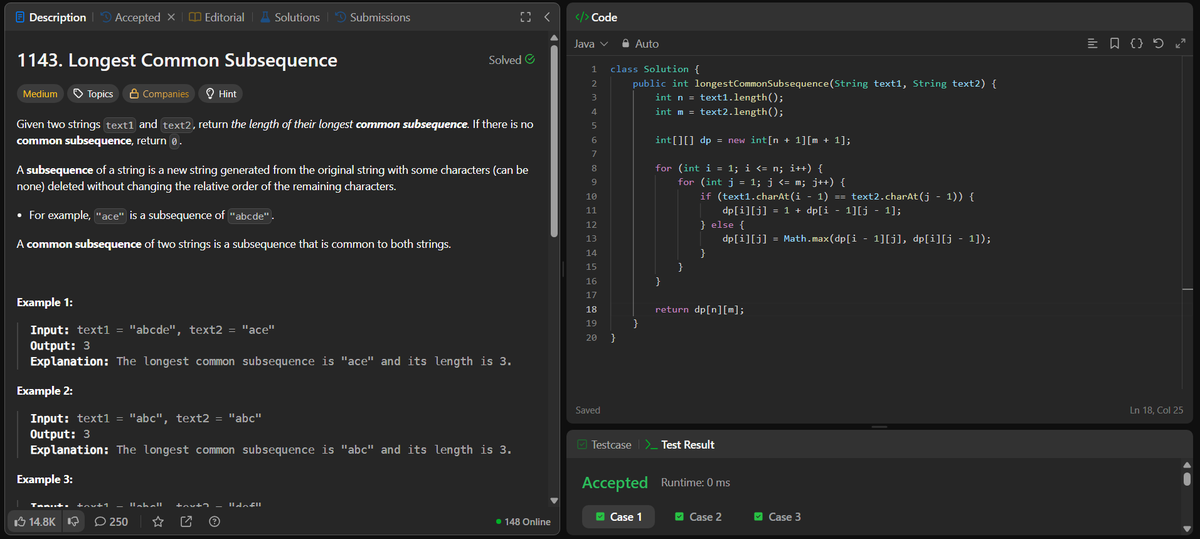Open the Description tab
The image size is (1200, 539).
(50, 17)
